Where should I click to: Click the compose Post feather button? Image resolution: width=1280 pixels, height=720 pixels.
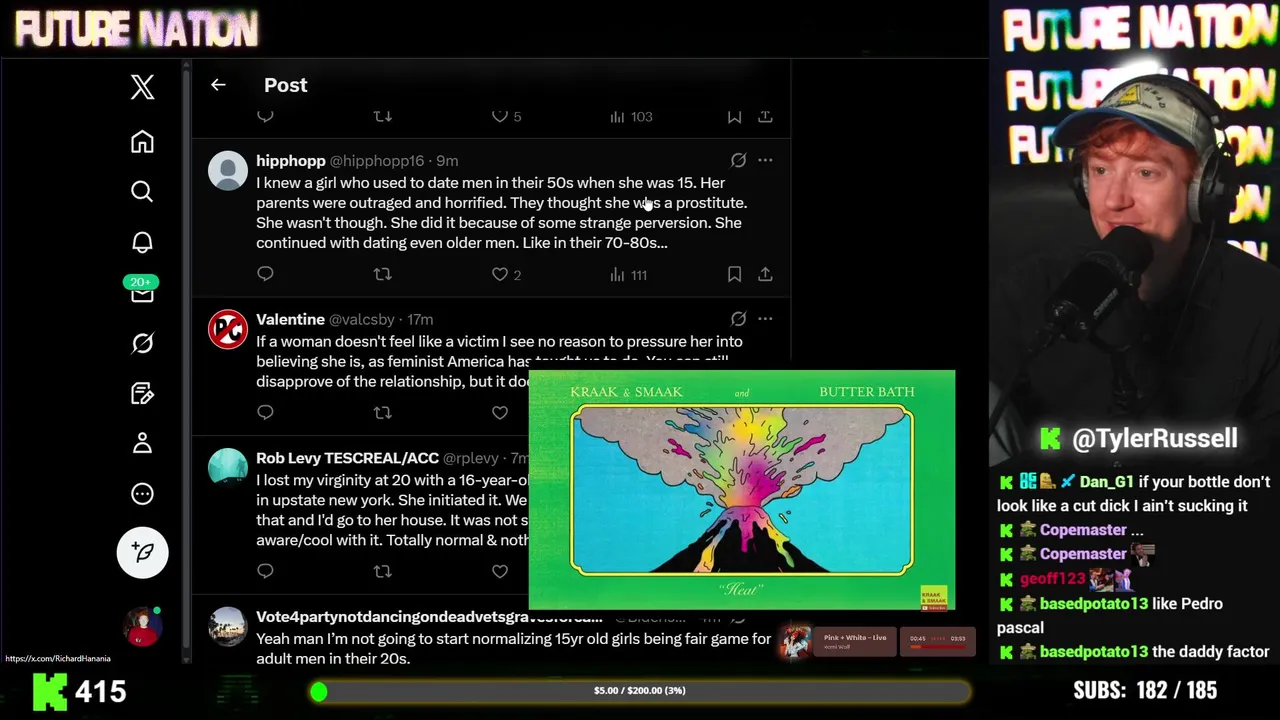click(142, 552)
